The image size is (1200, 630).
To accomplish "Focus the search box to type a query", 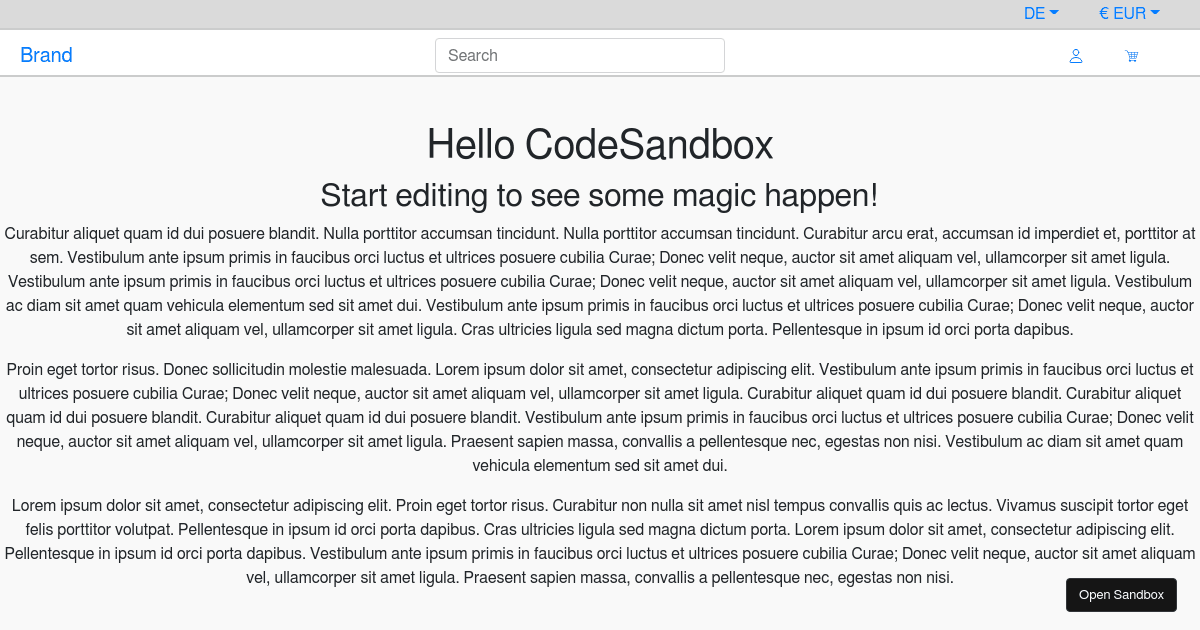I will tap(580, 55).
